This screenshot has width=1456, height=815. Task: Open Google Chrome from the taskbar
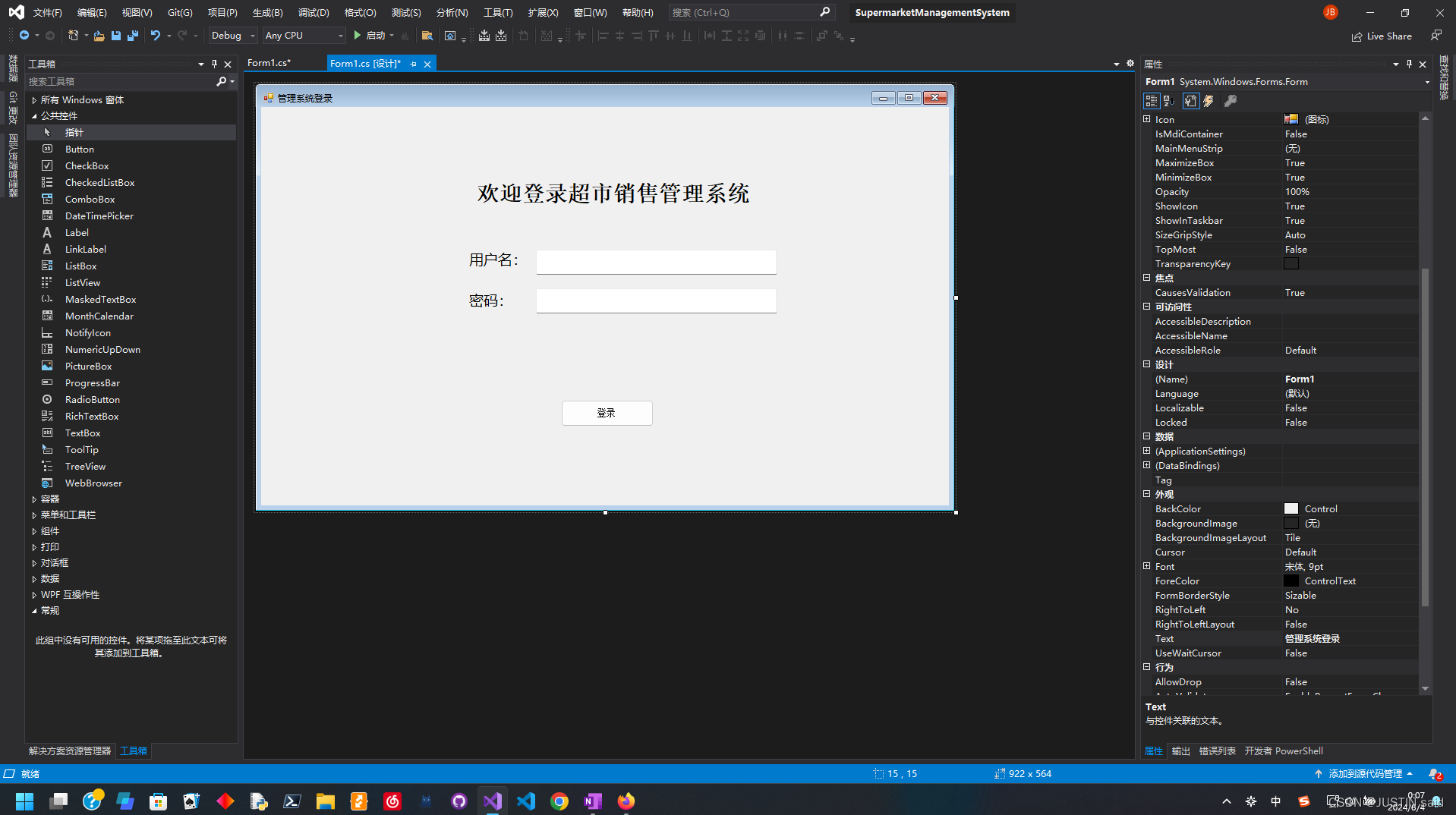[559, 801]
